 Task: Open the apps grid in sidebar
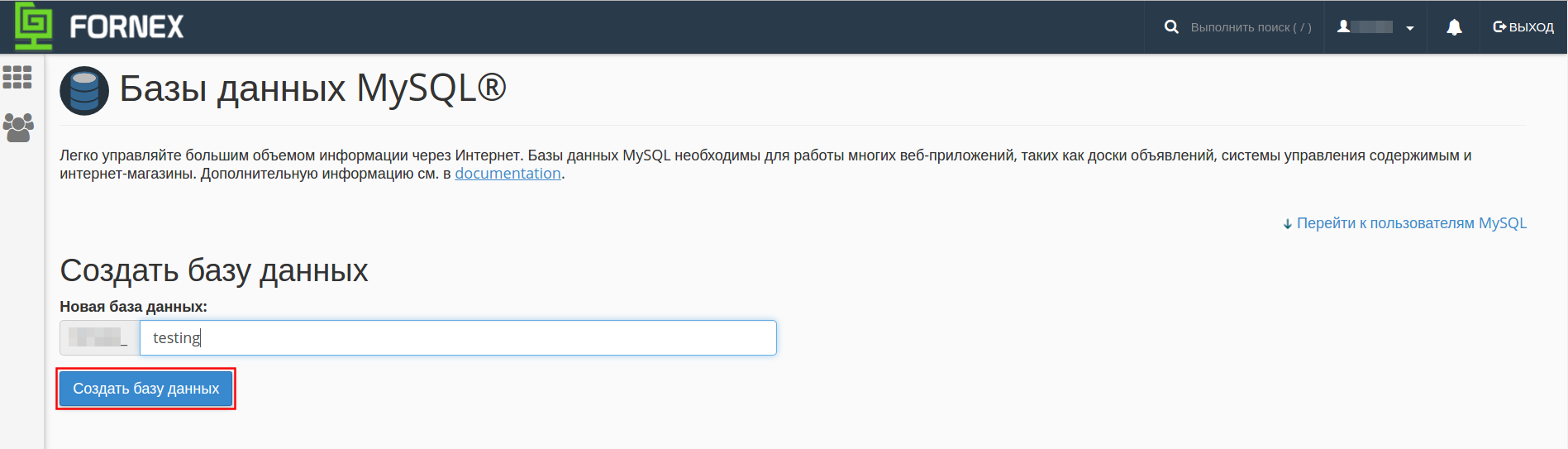[x=17, y=77]
